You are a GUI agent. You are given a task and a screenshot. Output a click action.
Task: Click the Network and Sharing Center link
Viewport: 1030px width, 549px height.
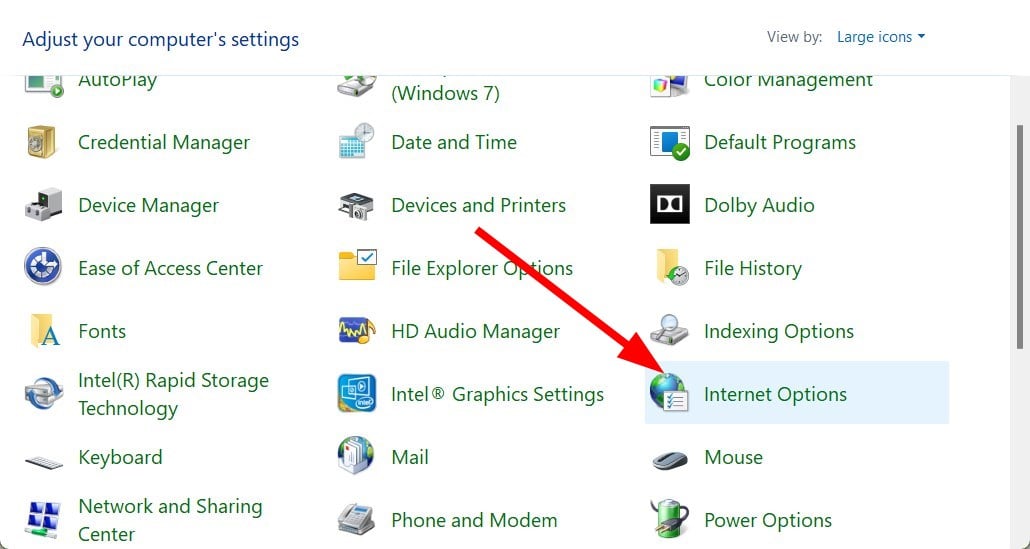pos(170,520)
